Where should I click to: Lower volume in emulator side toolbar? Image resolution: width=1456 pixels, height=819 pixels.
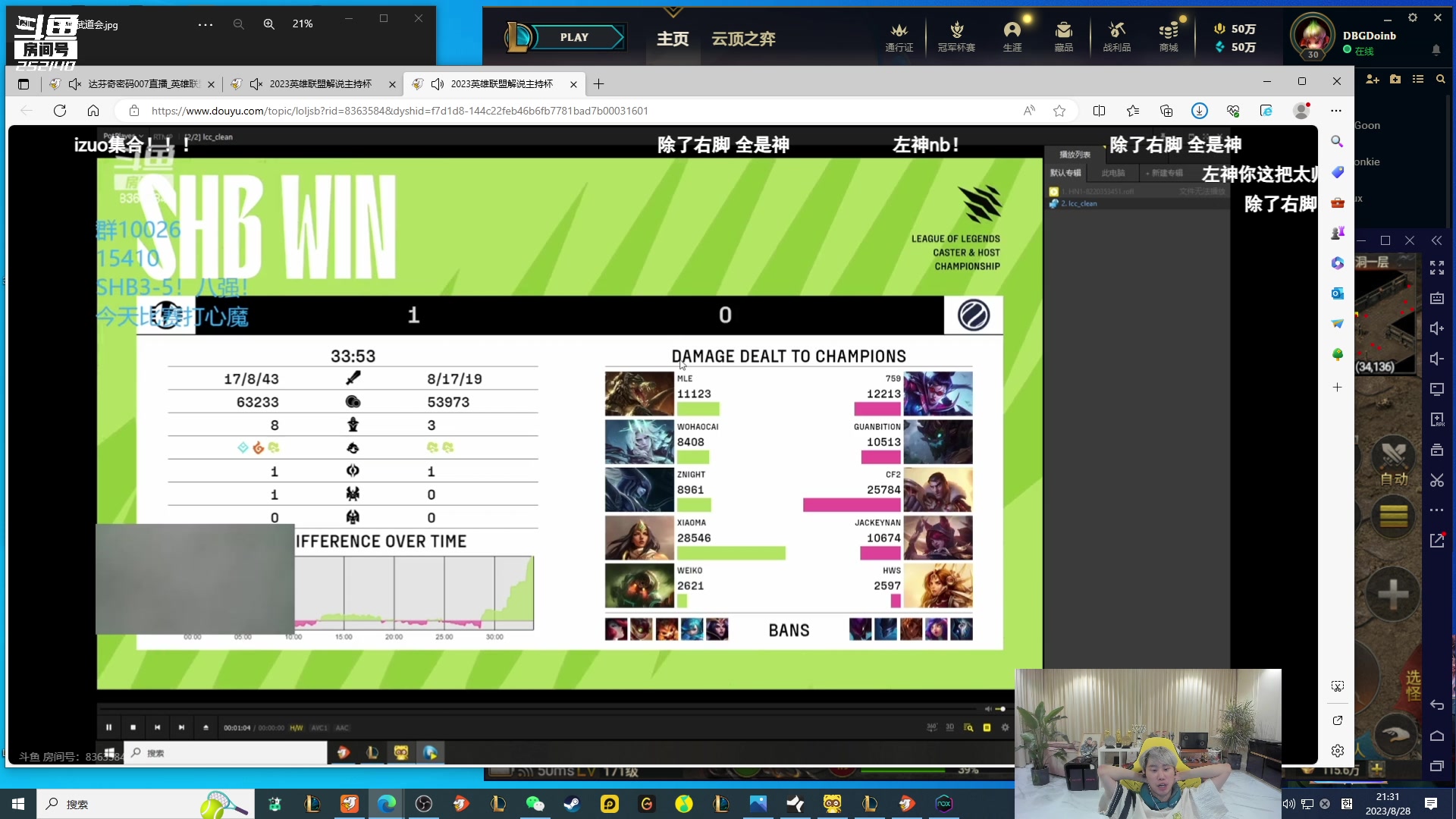coord(1437,359)
